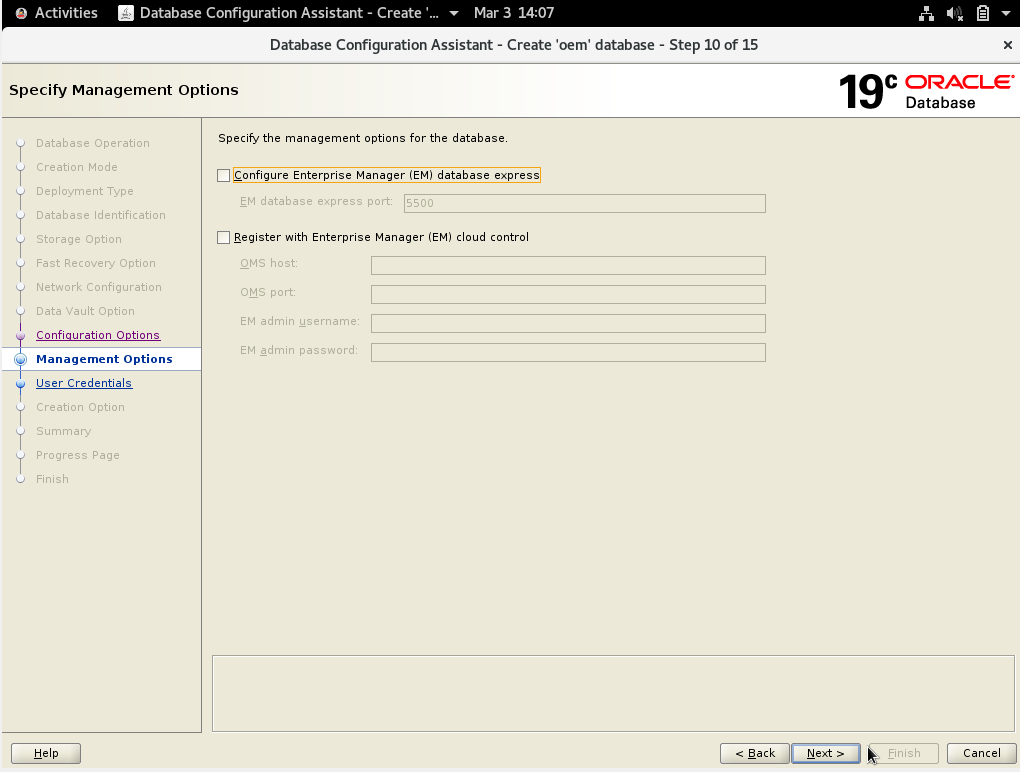Click the Data Vault Option step label
The image size is (1020, 772).
85,312
